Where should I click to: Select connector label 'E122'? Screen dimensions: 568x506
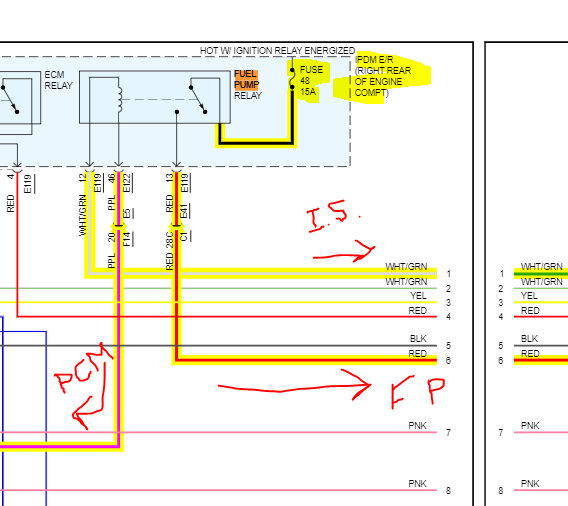click(x=126, y=183)
